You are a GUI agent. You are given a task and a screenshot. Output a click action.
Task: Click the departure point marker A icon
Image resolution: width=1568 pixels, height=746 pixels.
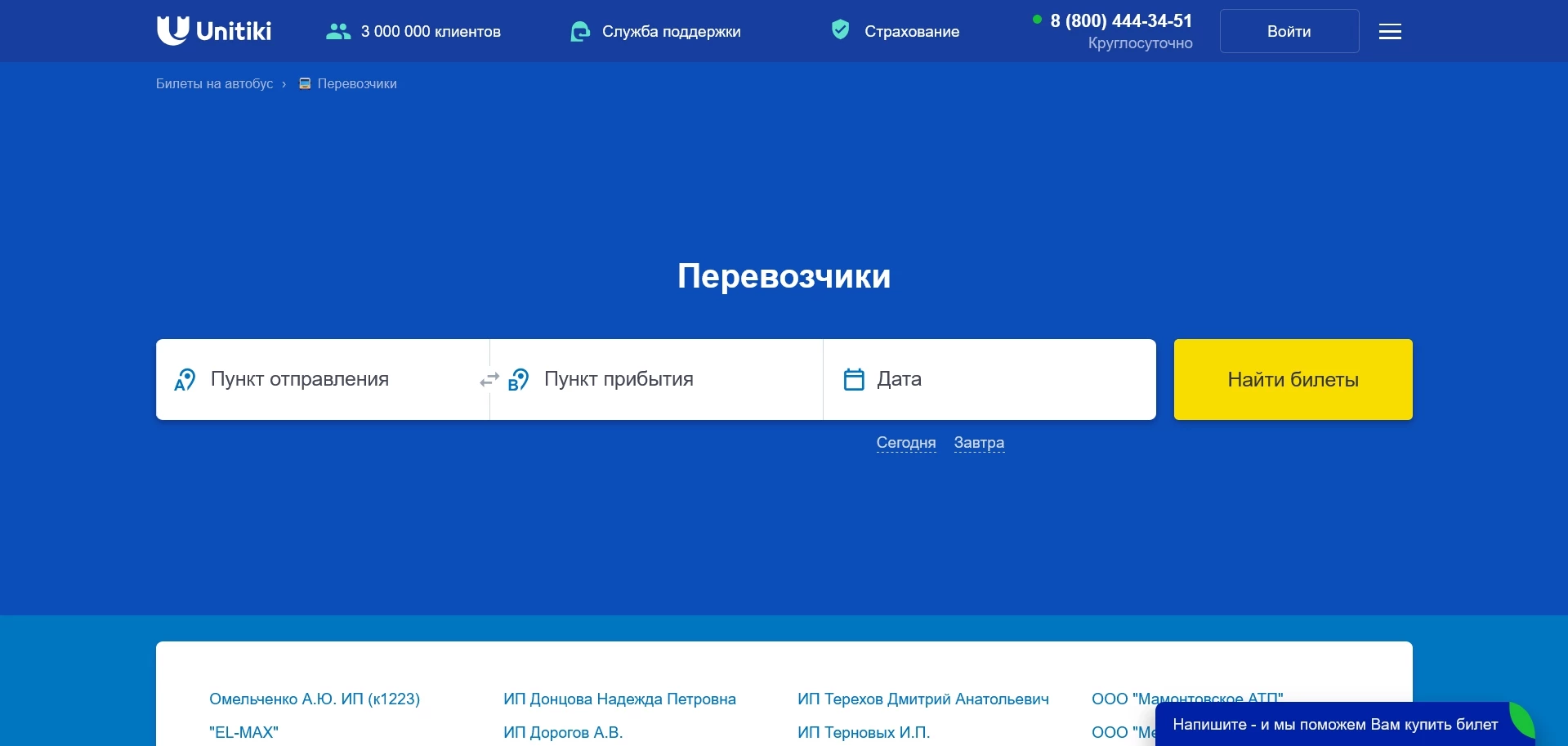coord(185,379)
